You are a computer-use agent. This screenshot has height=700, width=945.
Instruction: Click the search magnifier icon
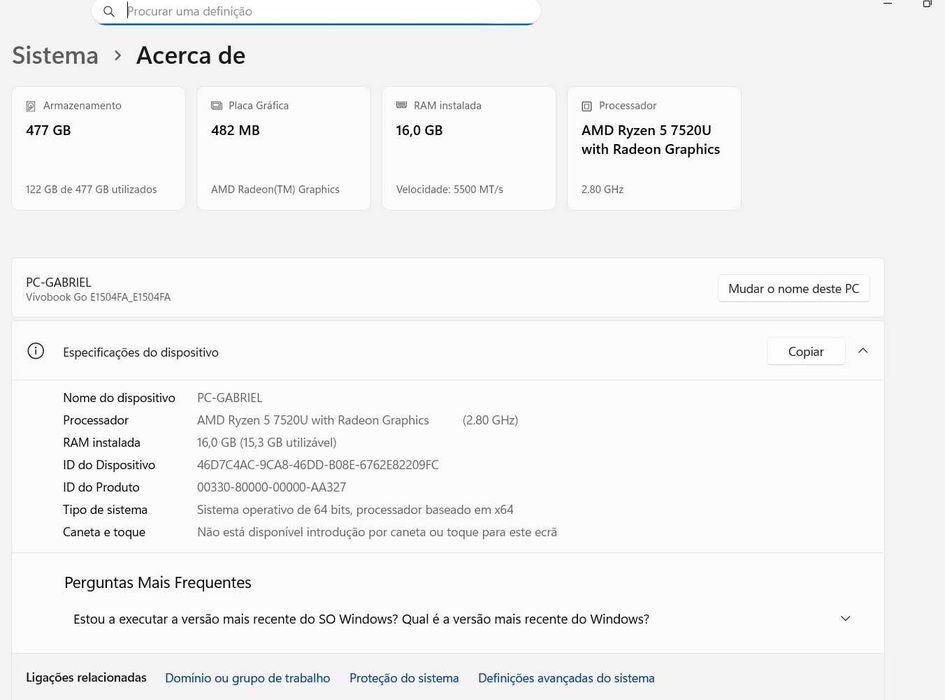(108, 11)
